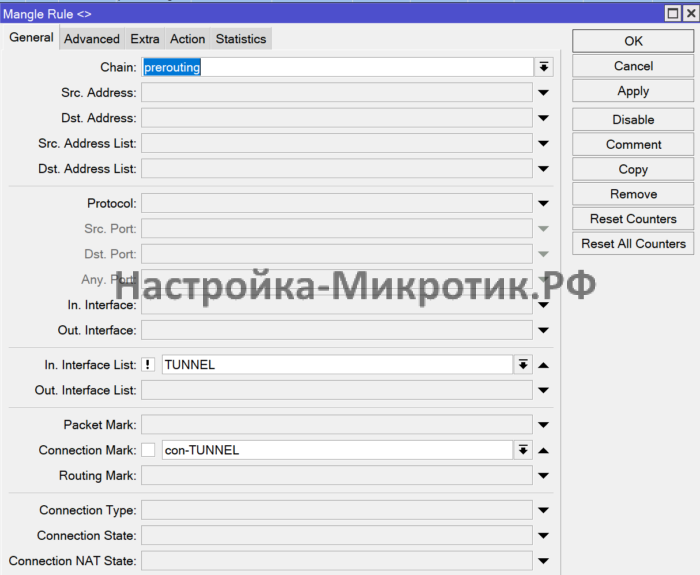Maximize the Mangle Rule window

click(673, 13)
